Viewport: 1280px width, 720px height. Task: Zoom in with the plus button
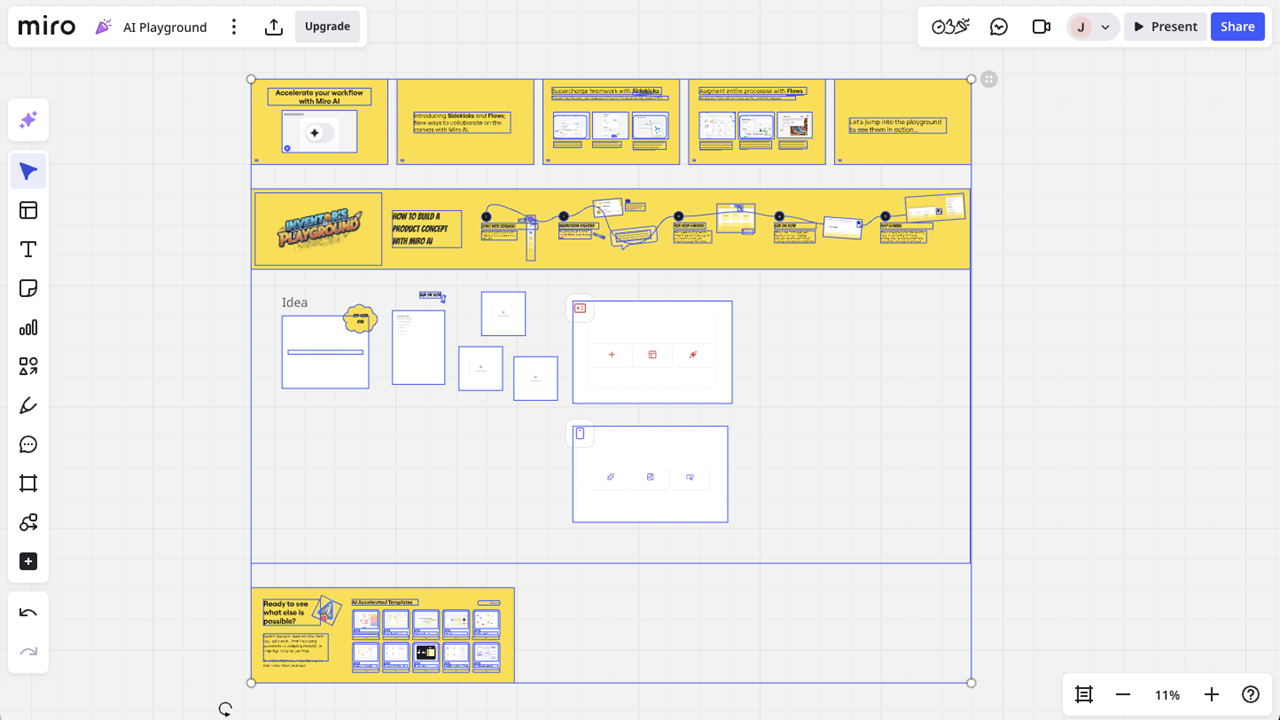pyautogui.click(x=1211, y=694)
